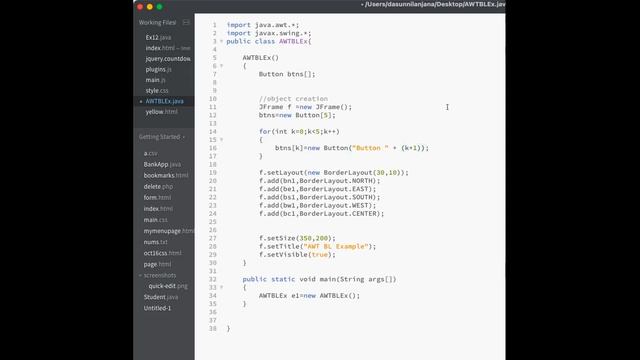Open delete.php in project tree
This screenshot has width=640, height=360.
click(158, 186)
